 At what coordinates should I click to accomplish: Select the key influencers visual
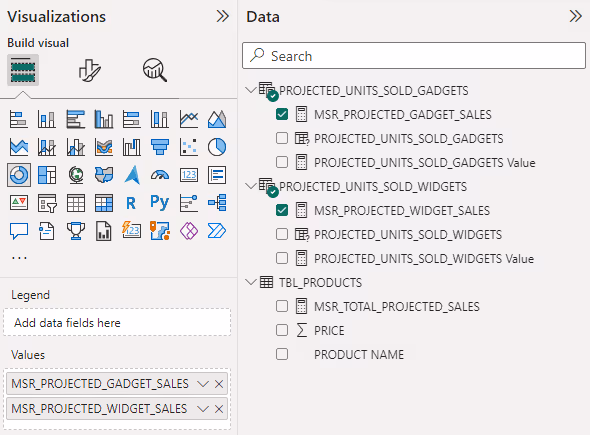[189, 203]
